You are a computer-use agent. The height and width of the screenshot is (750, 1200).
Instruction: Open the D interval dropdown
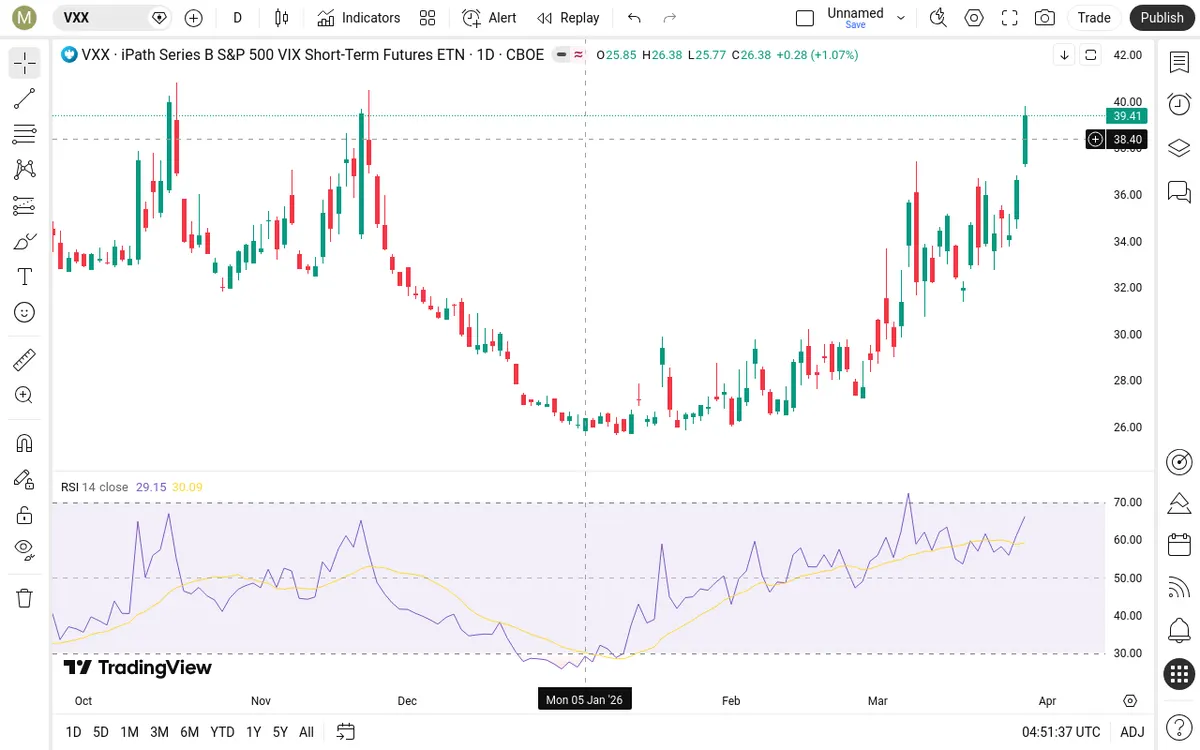tap(237, 17)
